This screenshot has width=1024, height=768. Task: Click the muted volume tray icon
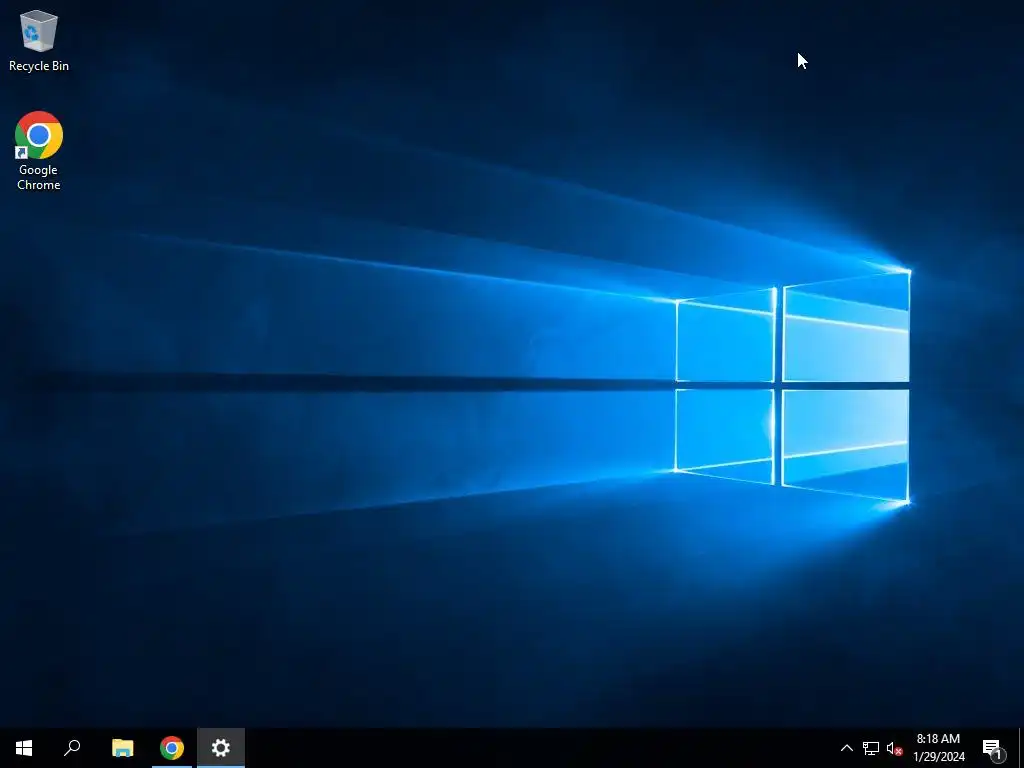pos(894,748)
